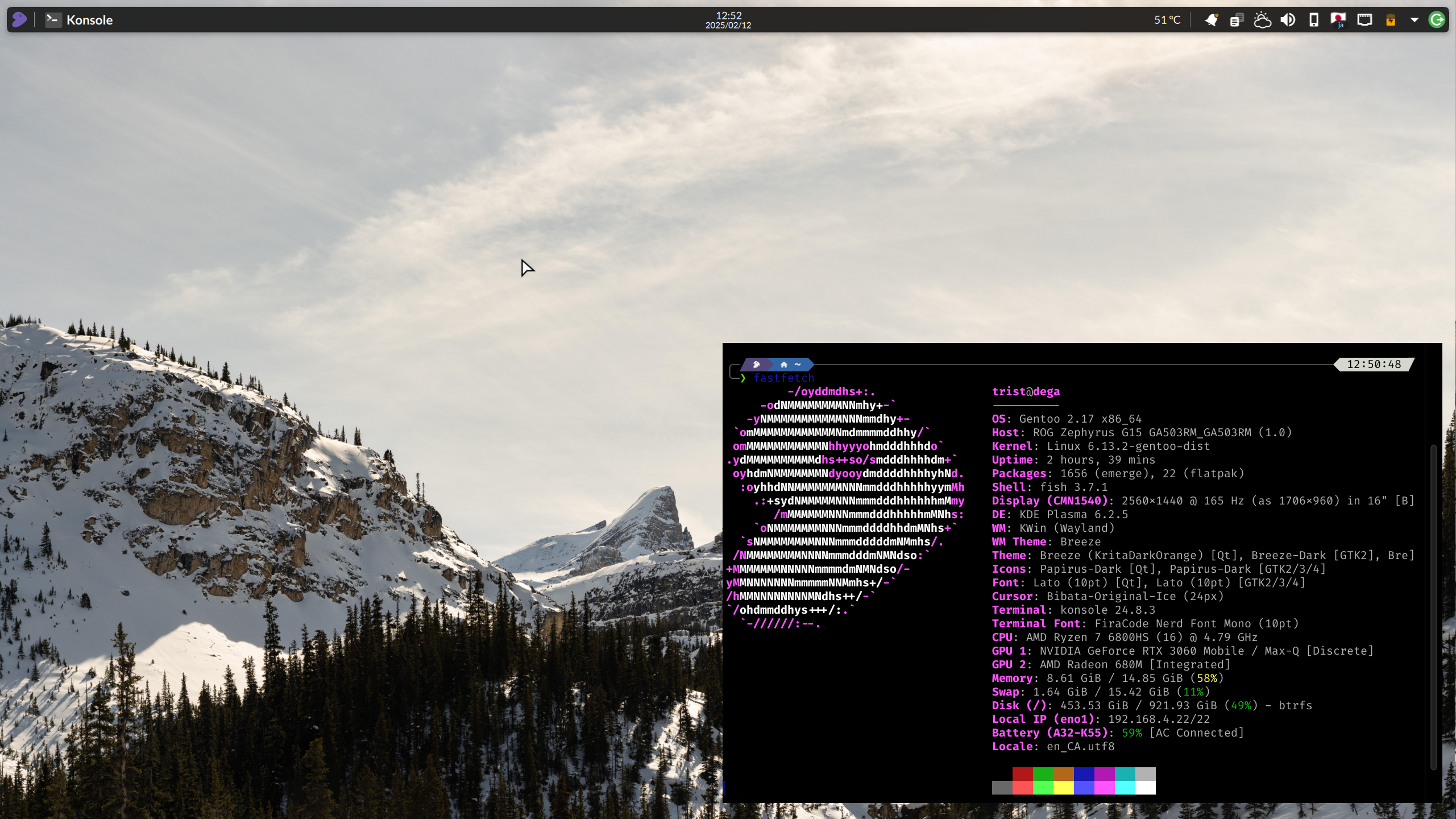Open wired network tray icon
The height and width of the screenshot is (819, 1456).
point(1364,20)
